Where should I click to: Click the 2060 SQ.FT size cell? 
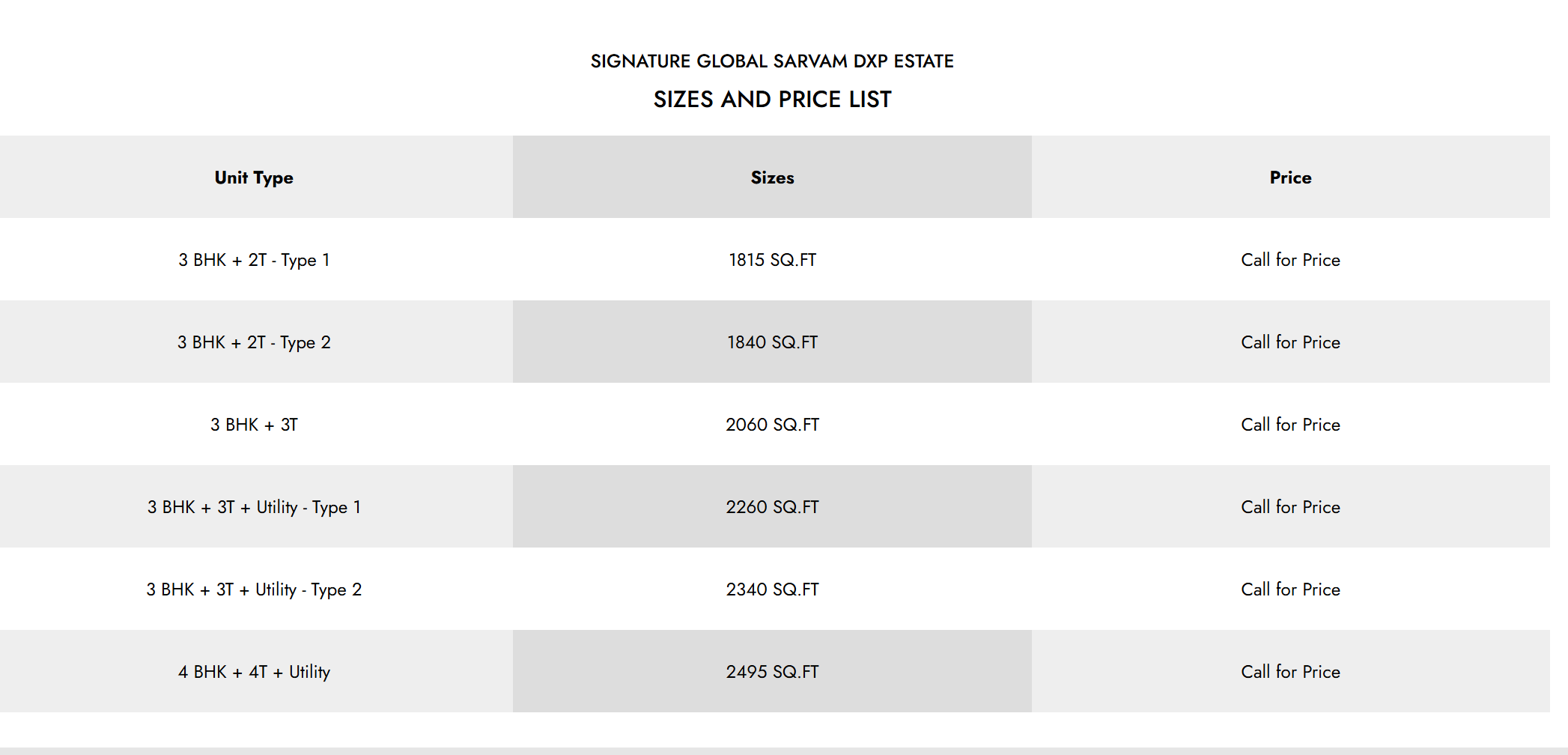point(772,425)
